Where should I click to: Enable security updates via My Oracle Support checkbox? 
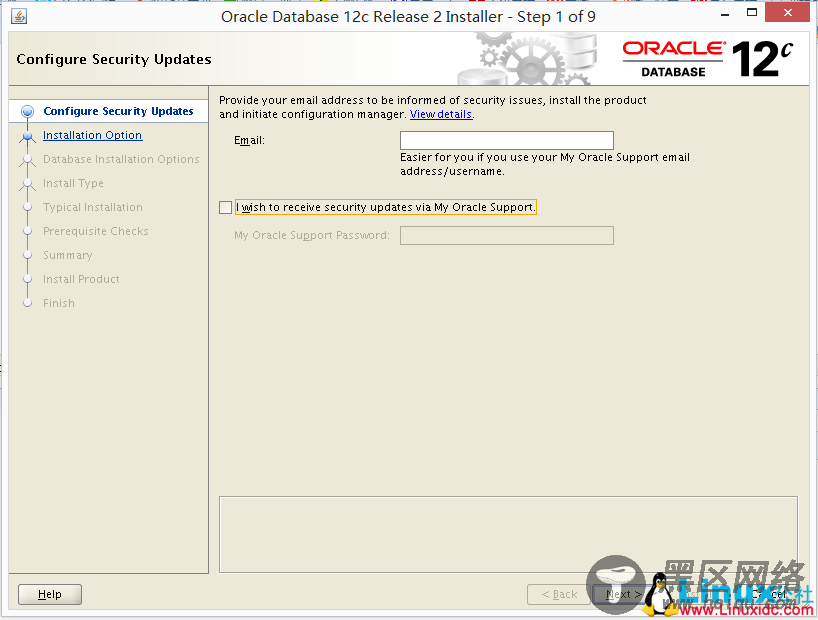225,208
